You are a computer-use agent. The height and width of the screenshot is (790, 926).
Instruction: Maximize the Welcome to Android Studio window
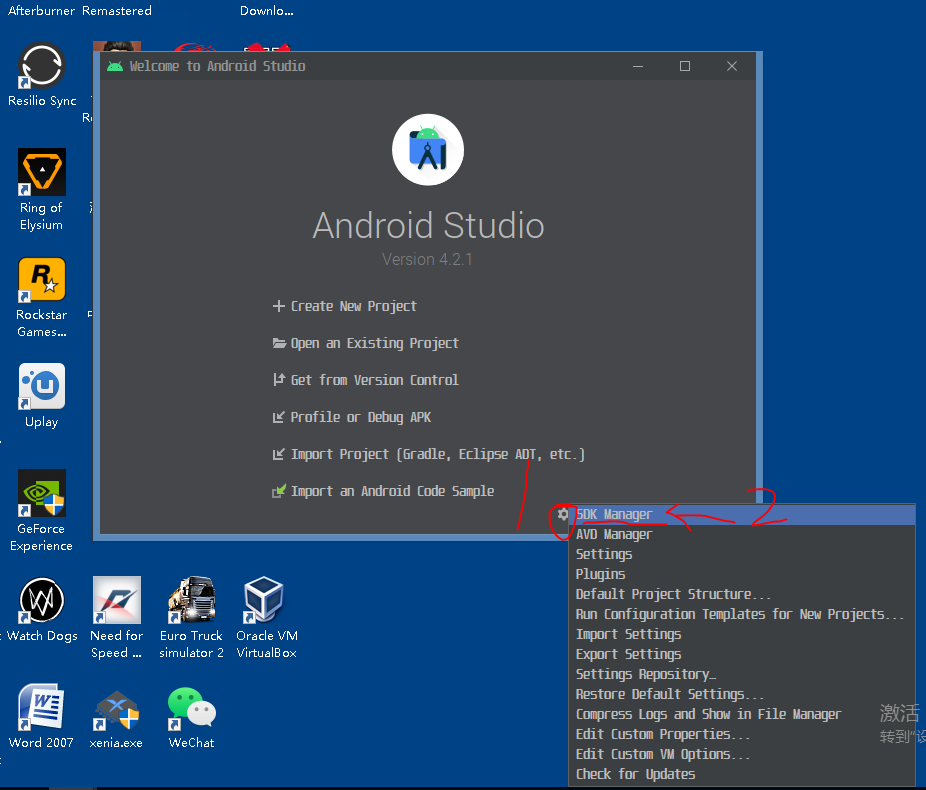coord(685,66)
